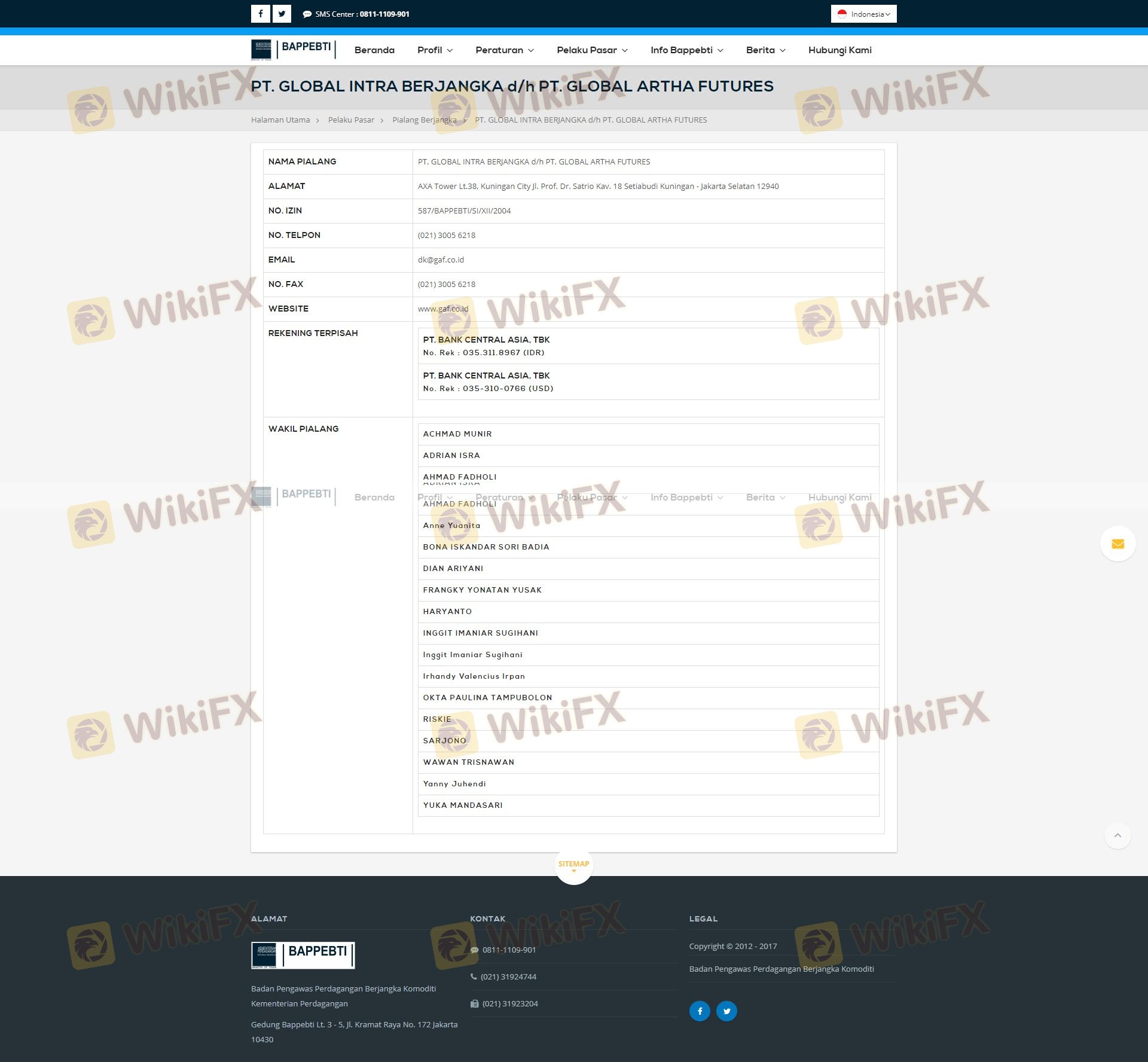The image size is (1148, 1062).
Task: Expand the Pelaku Pasar menu
Action: pos(592,50)
